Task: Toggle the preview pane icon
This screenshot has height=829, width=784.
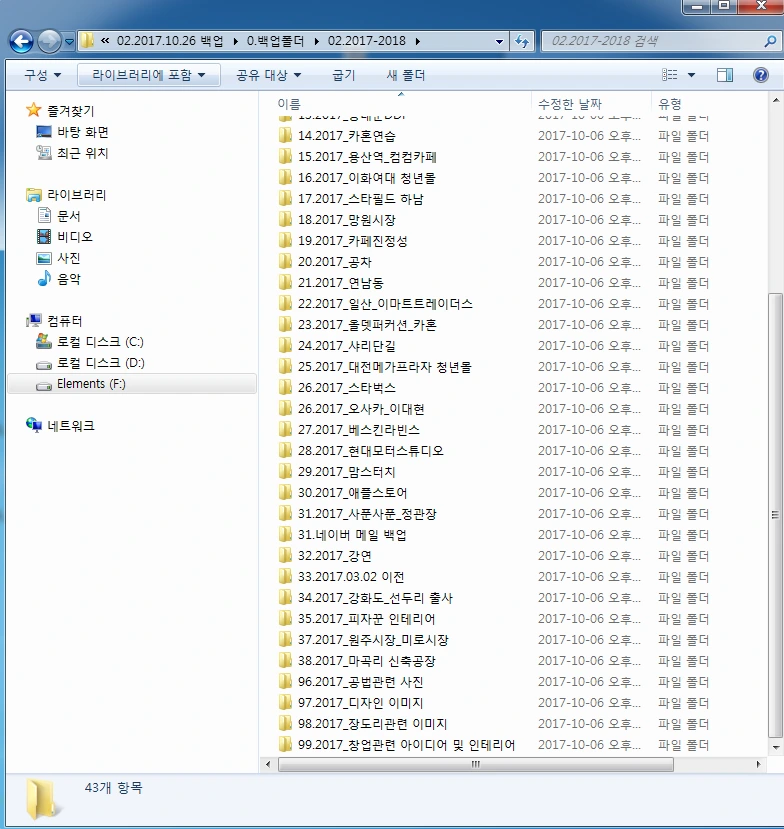Action: pyautogui.click(x=725, y=75)
